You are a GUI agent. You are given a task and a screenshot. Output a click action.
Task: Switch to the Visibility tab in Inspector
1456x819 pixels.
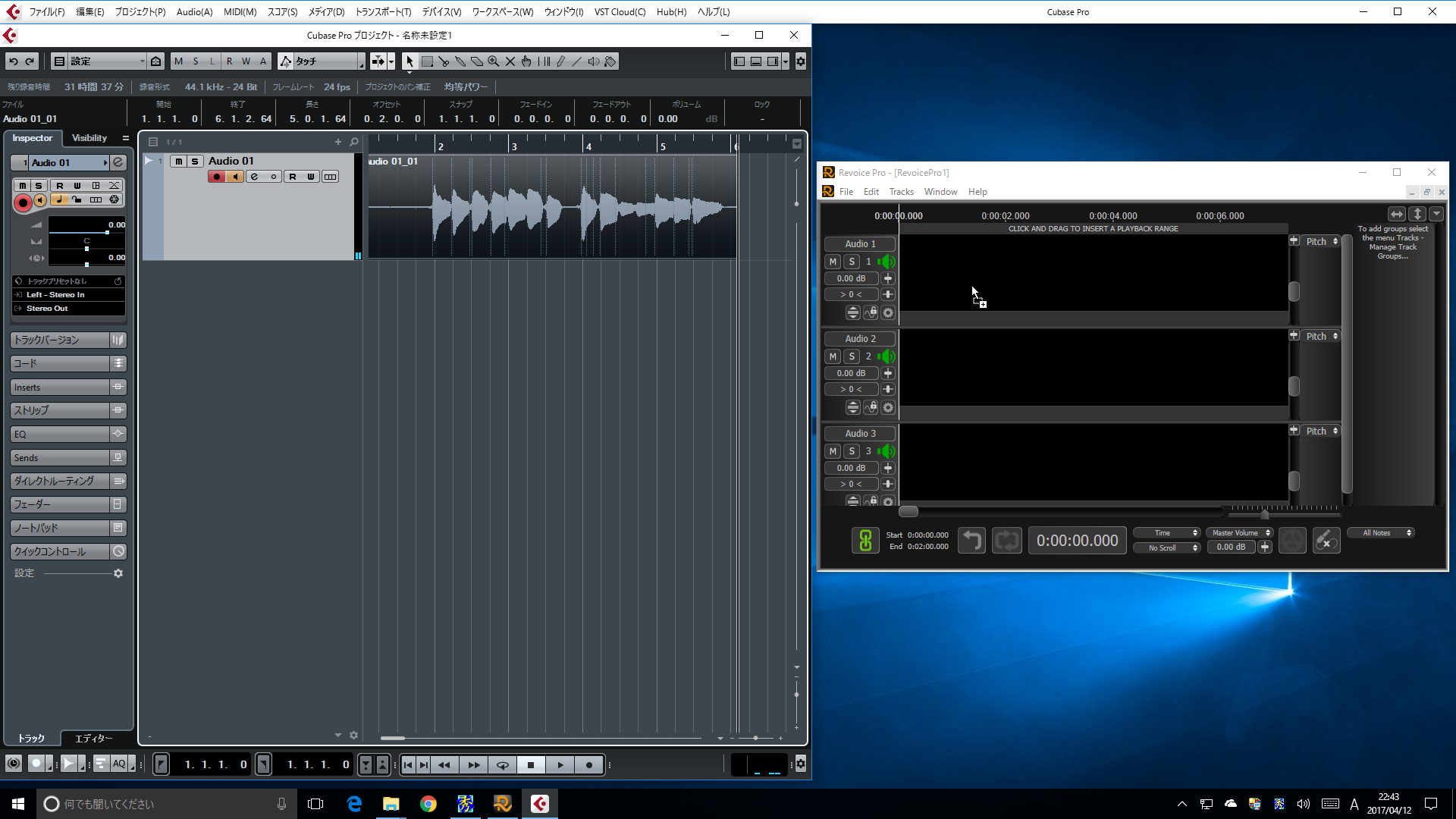89,138
